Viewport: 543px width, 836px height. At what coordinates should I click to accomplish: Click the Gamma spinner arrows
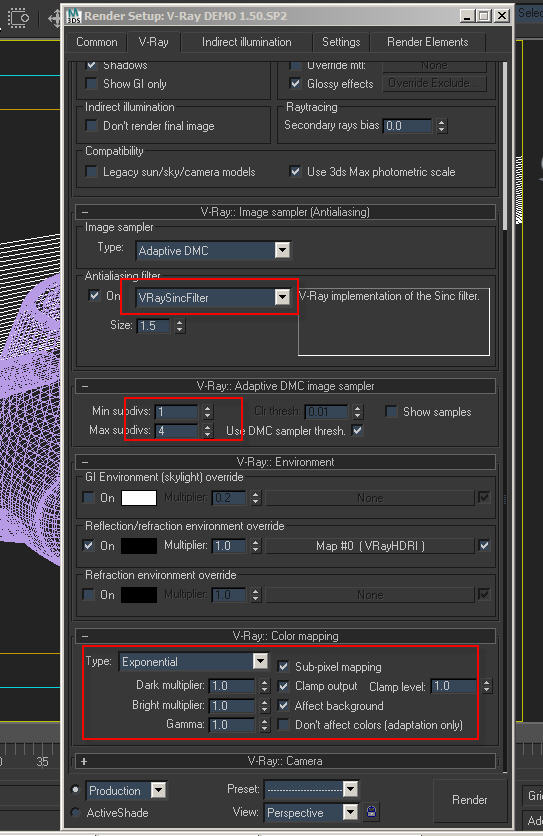[265, 725]
